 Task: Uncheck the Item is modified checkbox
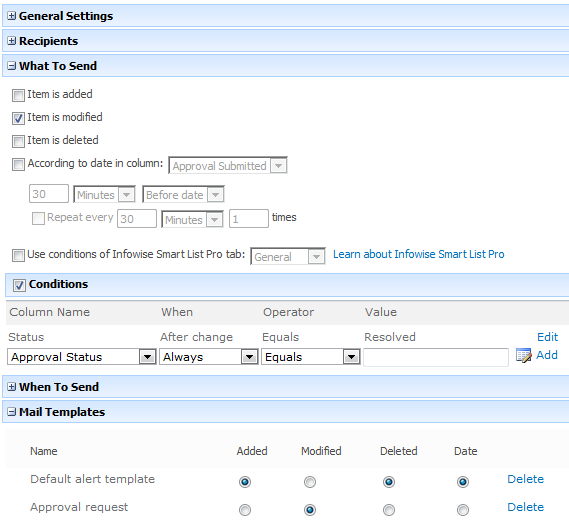[18, 118]
